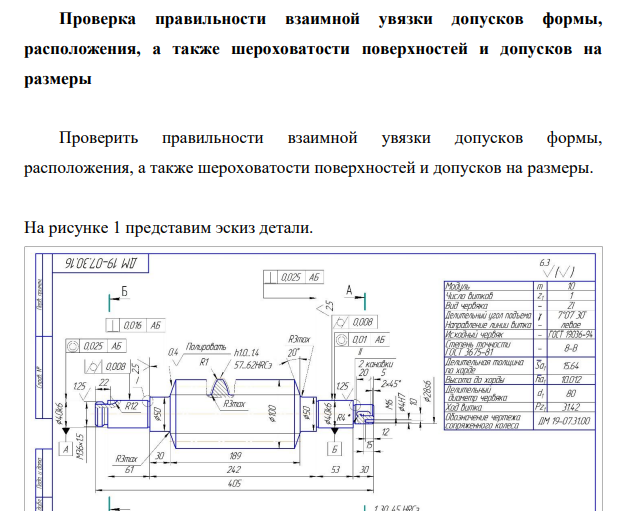
Task: Click the value "левое" in the table
Action: [x=570, y=325]
